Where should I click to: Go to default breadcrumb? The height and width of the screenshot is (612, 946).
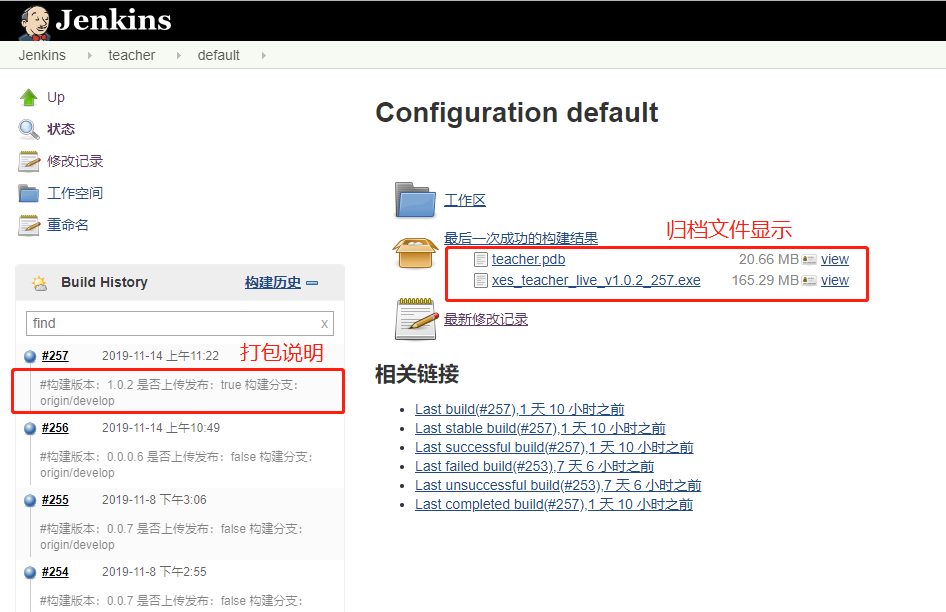[x=218, y=56]
